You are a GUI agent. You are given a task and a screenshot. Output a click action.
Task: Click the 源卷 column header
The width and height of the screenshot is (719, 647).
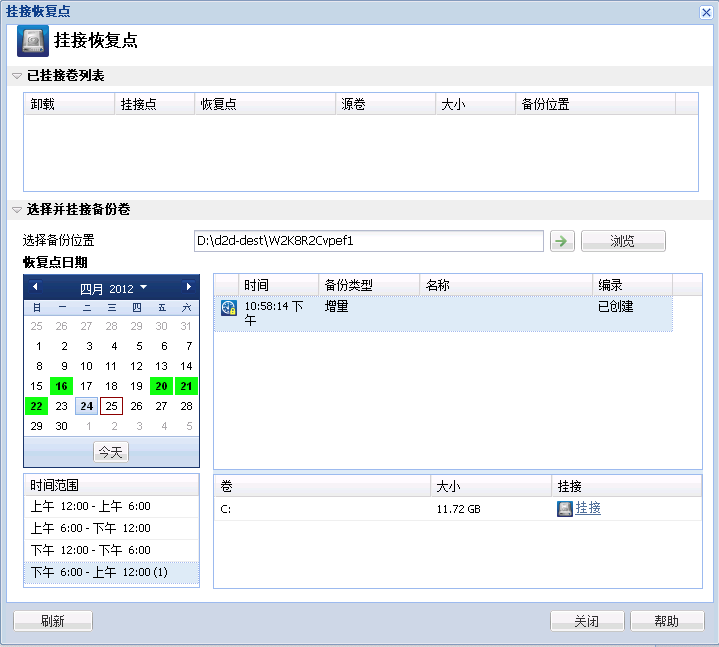click(386, 104)
